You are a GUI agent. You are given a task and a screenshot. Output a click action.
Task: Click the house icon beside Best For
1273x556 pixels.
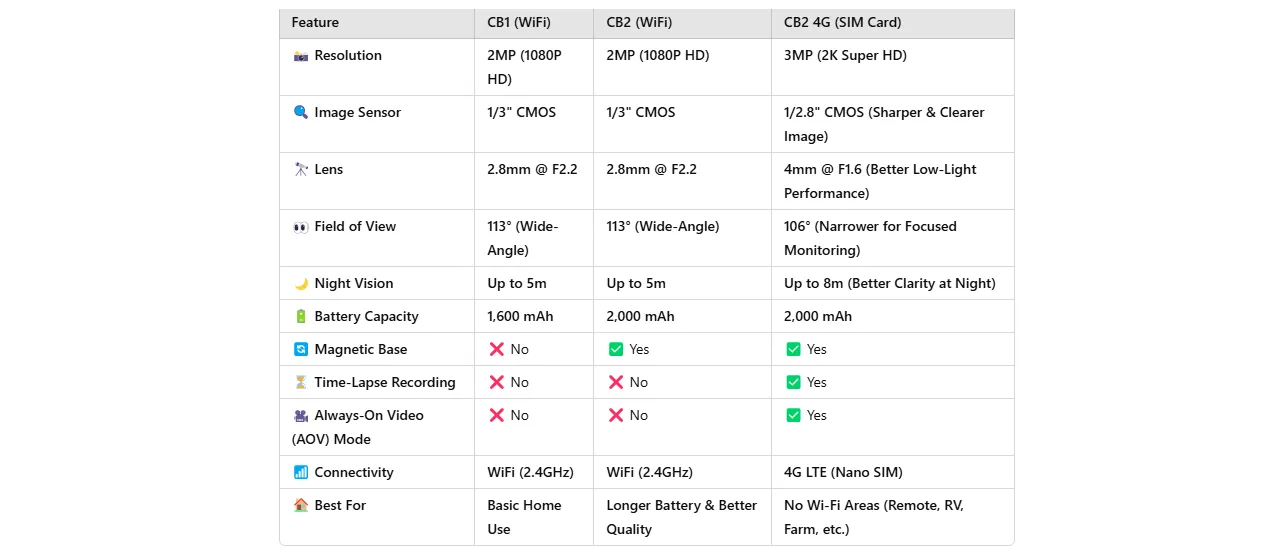(301, 506)
